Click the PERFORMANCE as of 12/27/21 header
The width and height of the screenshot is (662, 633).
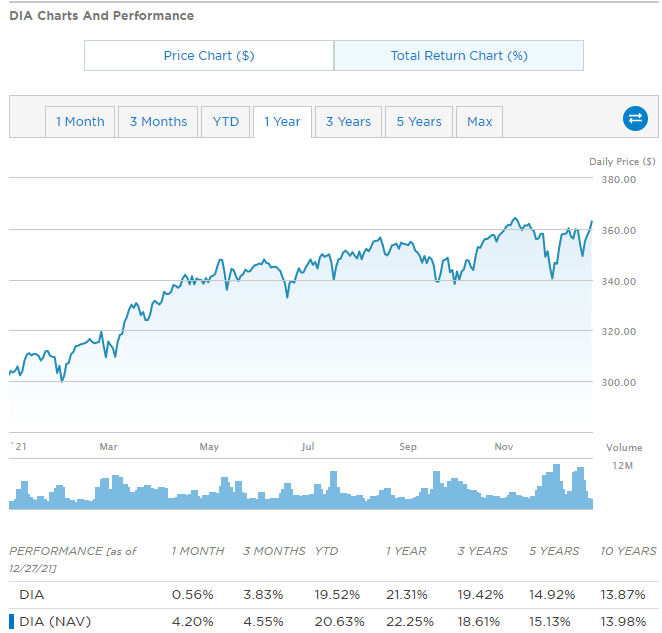(73, 560)
